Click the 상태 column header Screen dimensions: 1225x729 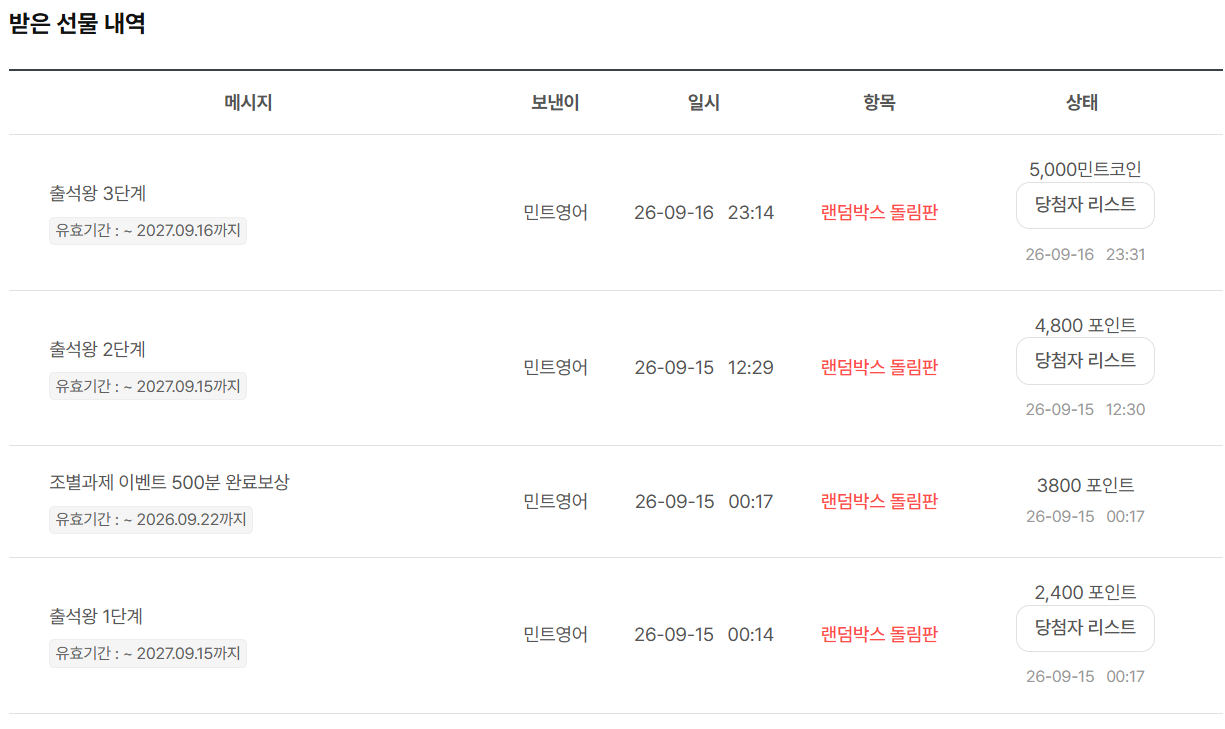point(1082,102)
